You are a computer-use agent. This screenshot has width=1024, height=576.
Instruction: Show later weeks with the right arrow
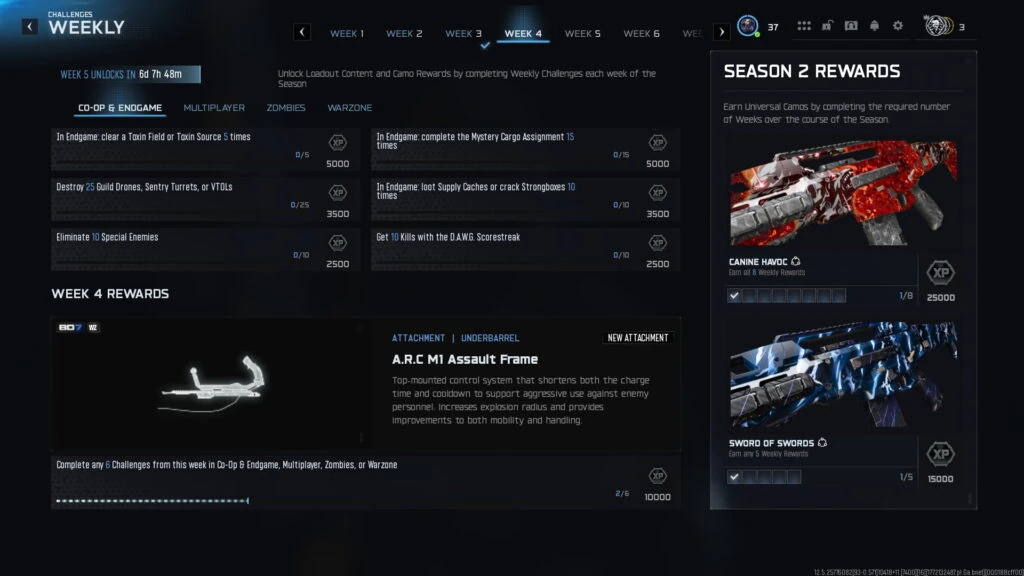coord(722,32)
